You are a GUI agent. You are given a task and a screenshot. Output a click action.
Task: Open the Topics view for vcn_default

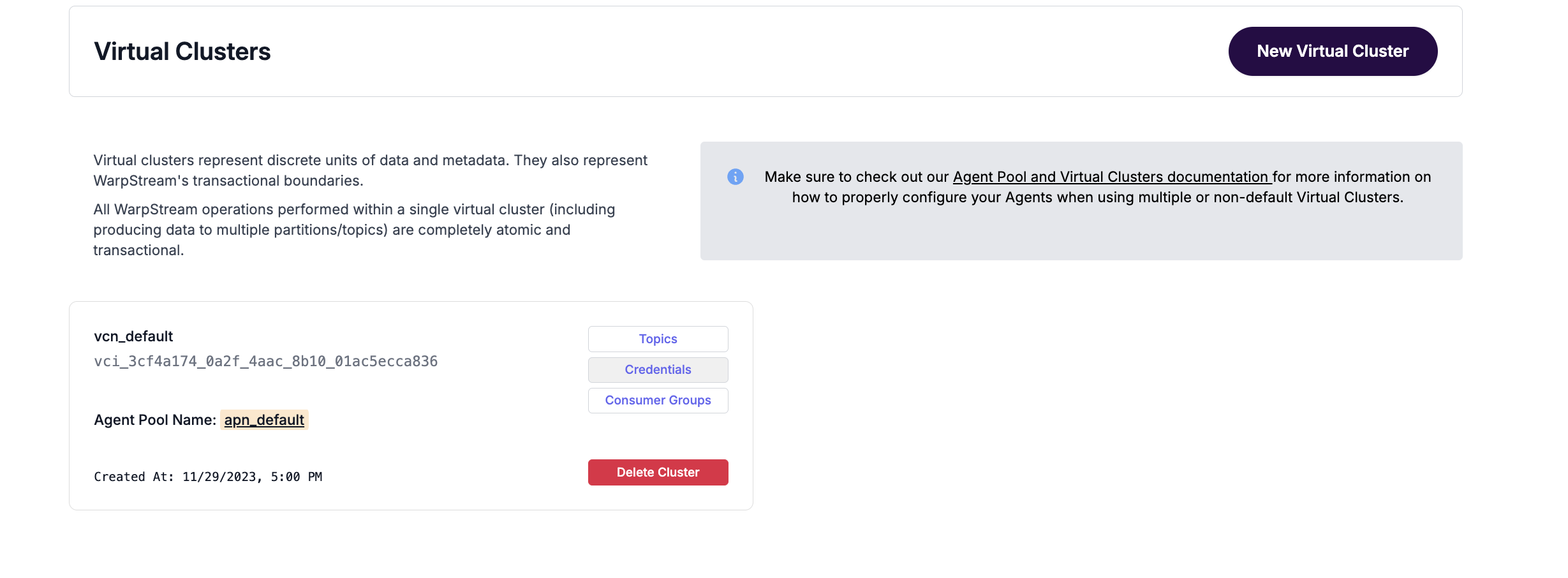pos(658,339)
